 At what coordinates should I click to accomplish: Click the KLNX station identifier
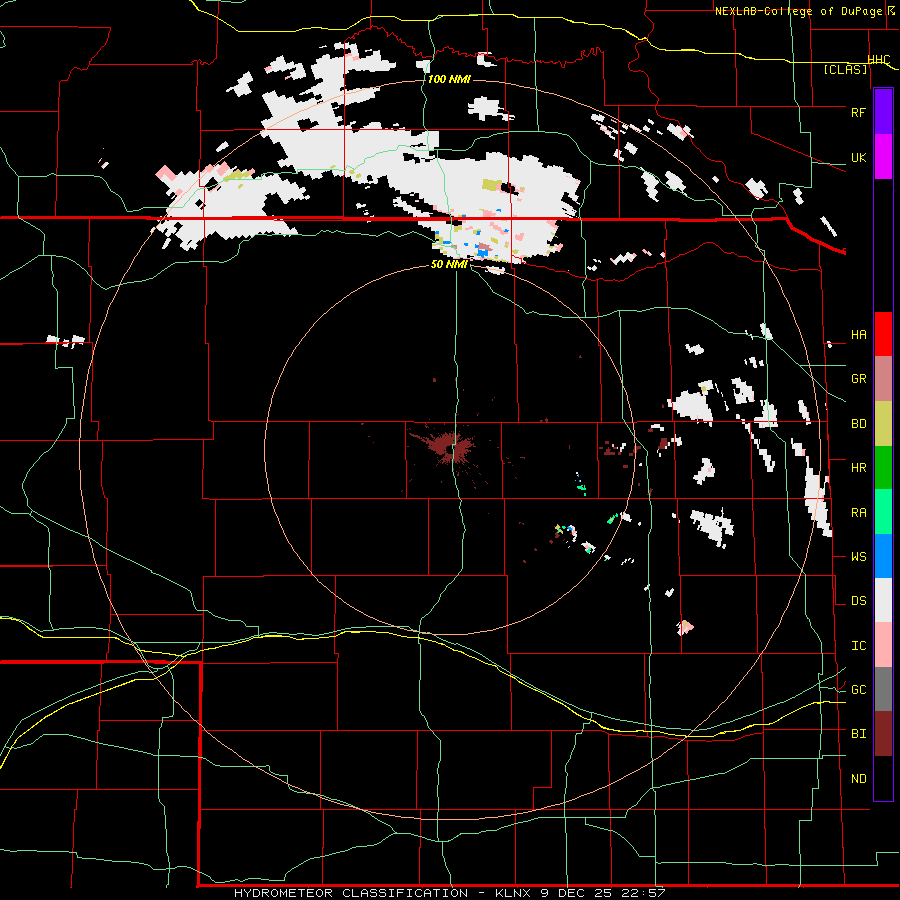[x=513, y=893]
